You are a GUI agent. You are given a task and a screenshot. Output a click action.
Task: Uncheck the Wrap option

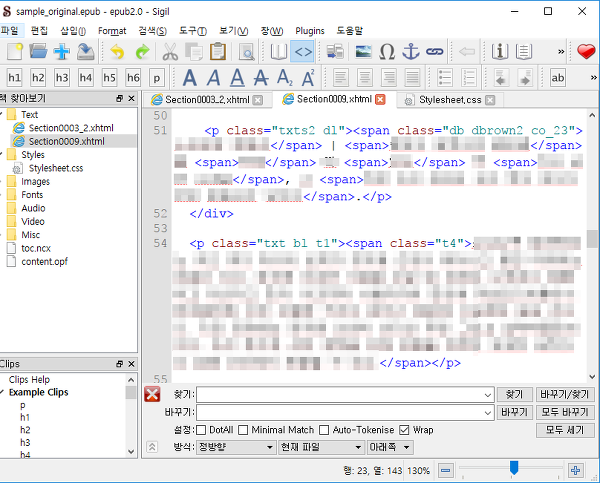(404, 430)
